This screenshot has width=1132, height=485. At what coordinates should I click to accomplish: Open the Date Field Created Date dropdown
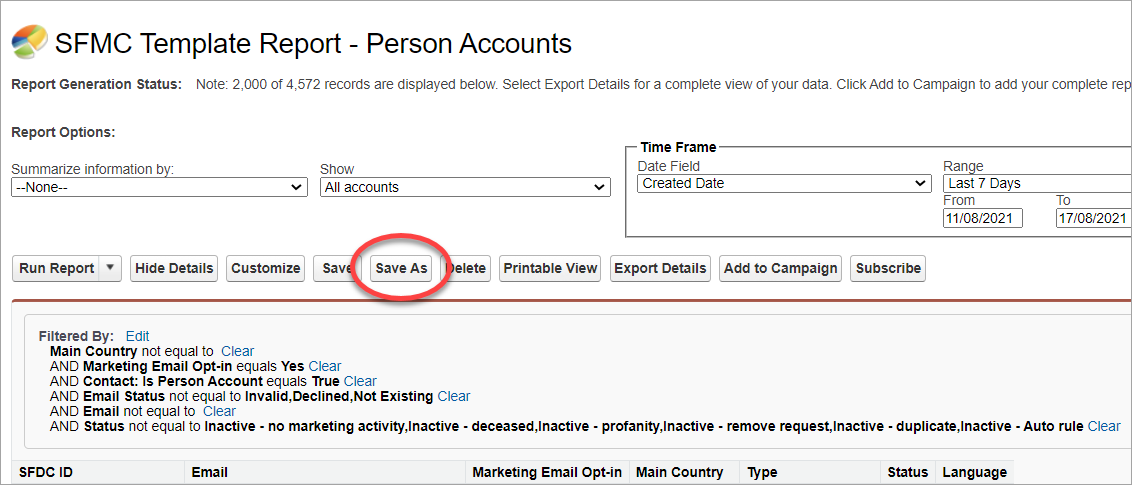click(784, 183)
